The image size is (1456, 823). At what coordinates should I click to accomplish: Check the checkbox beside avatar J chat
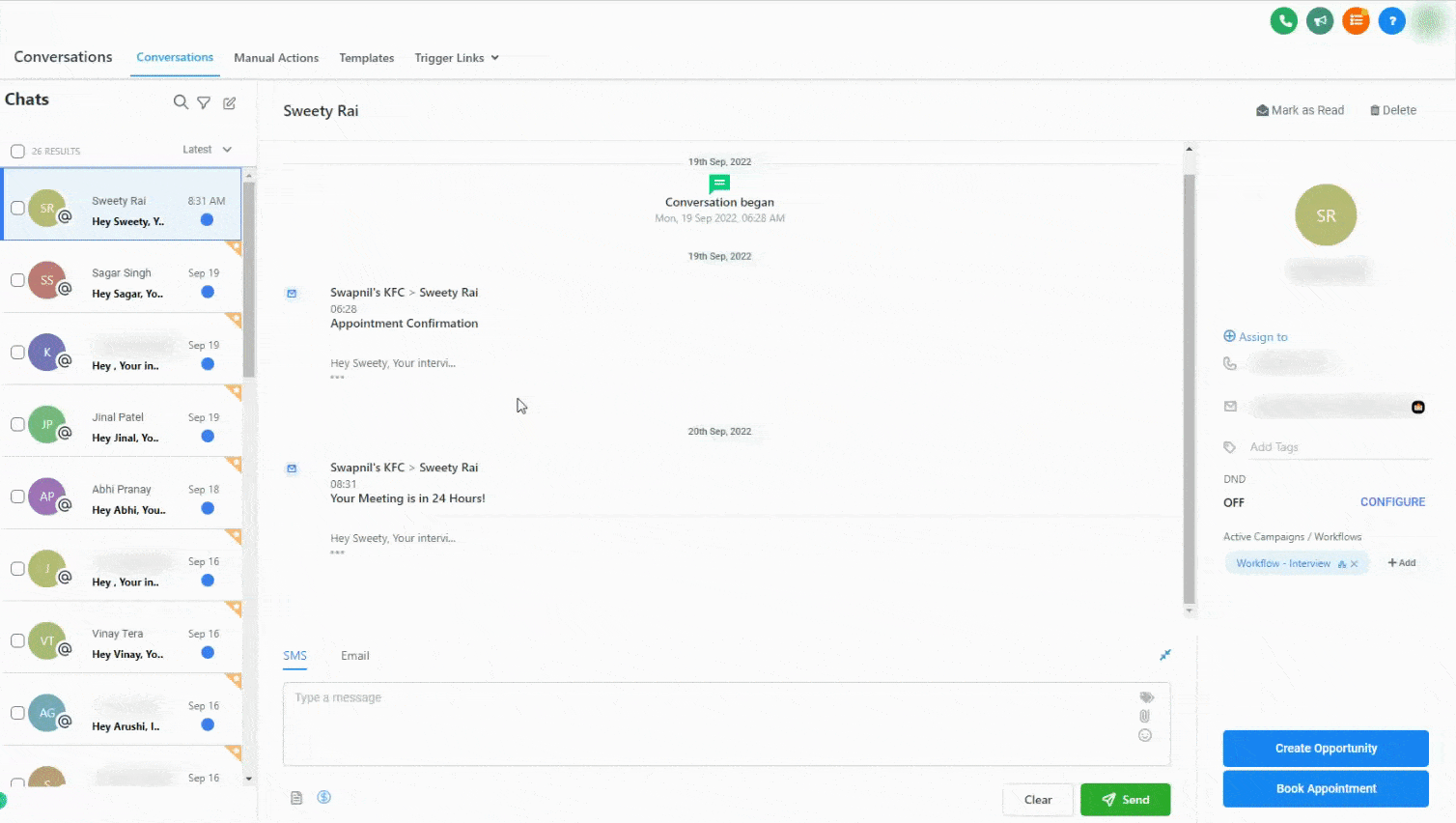(17, 569)
